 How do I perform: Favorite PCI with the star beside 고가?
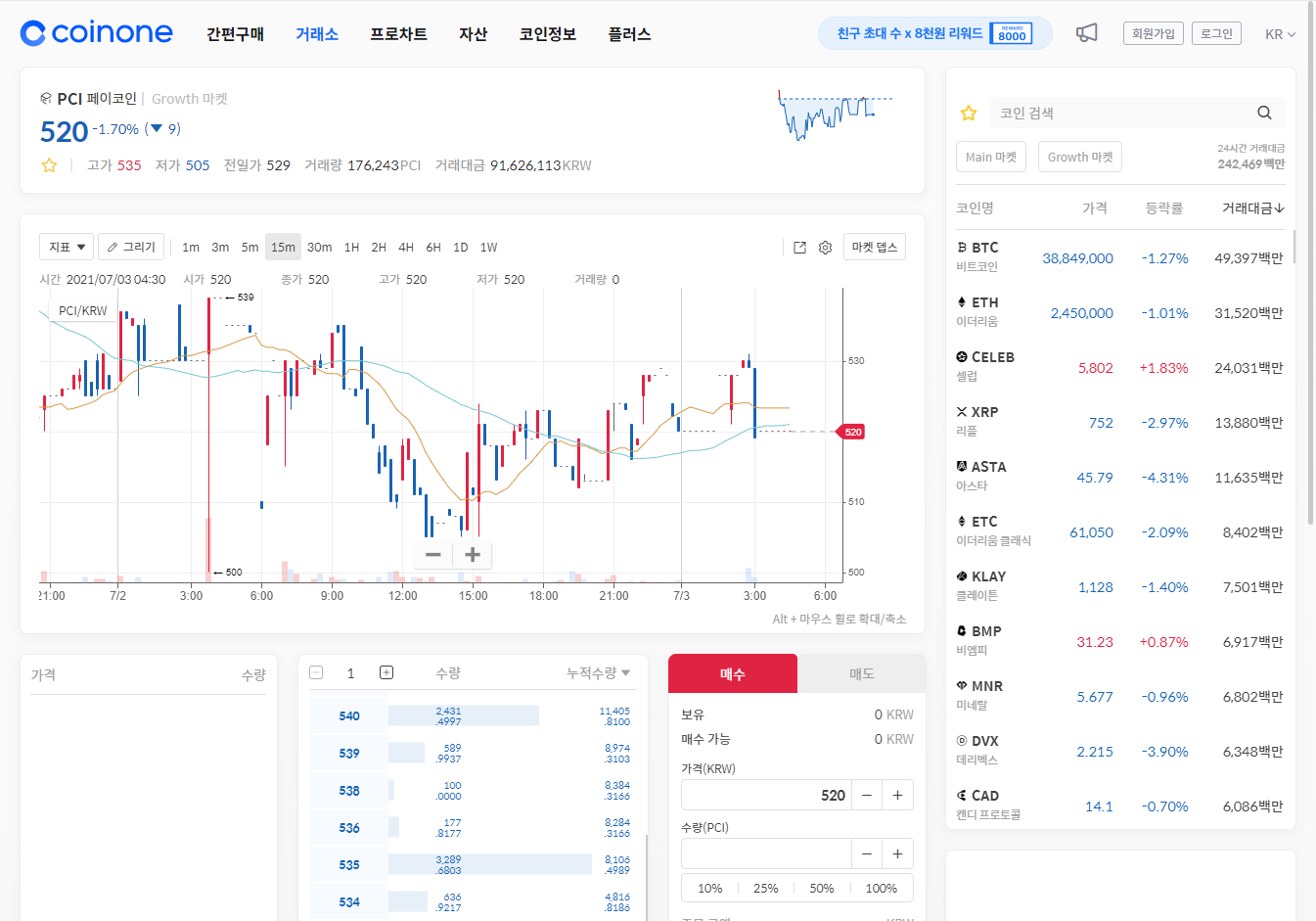[49, 165]
